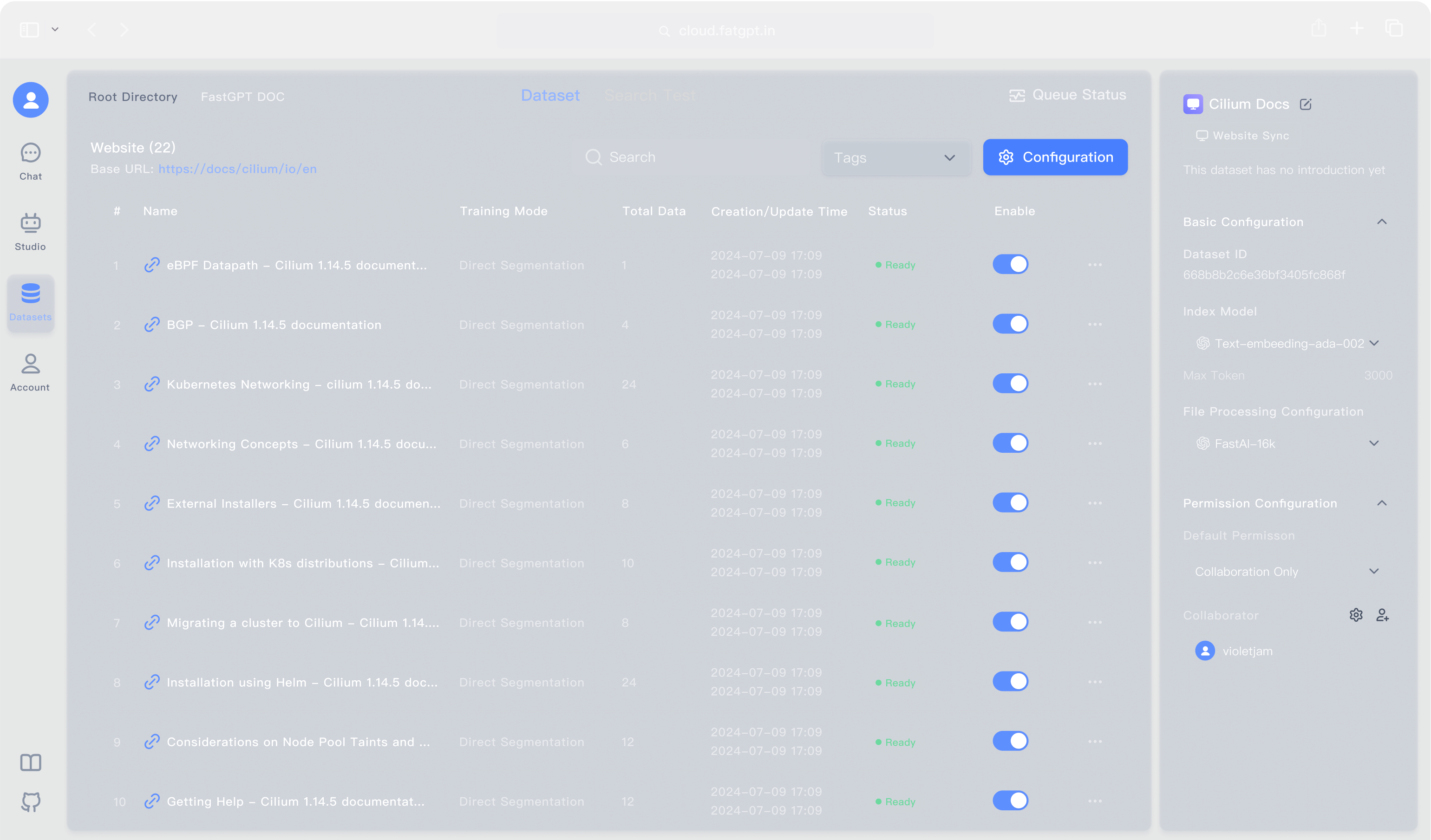Edit the Cilium Docs dataset name
Image resolution: width=1431 pixels, height=840 pixels.
[x=1306, y=104]
